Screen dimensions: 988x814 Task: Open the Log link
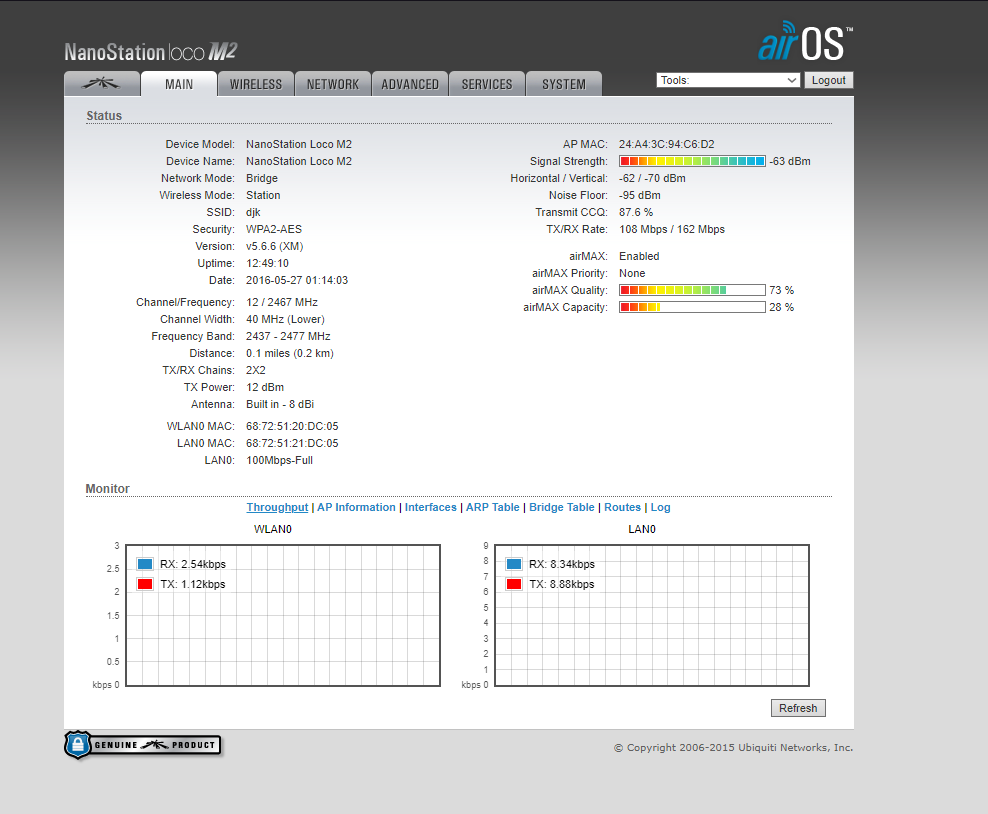point(660,507)
